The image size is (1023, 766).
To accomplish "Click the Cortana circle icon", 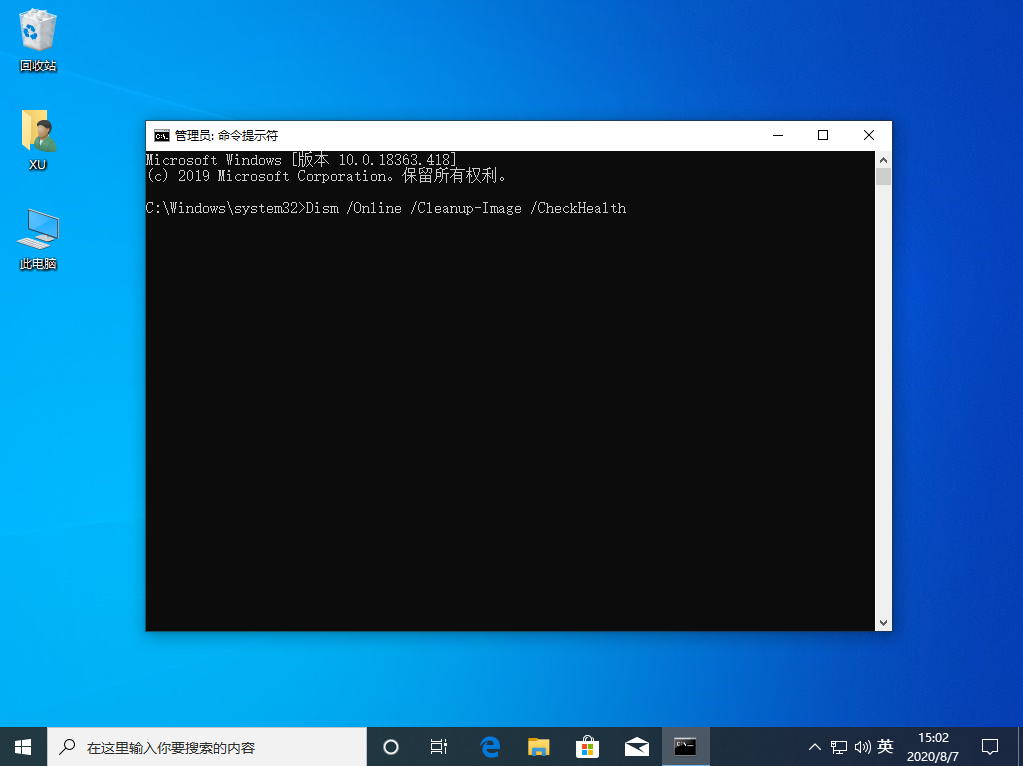I will tap(391, 746).
